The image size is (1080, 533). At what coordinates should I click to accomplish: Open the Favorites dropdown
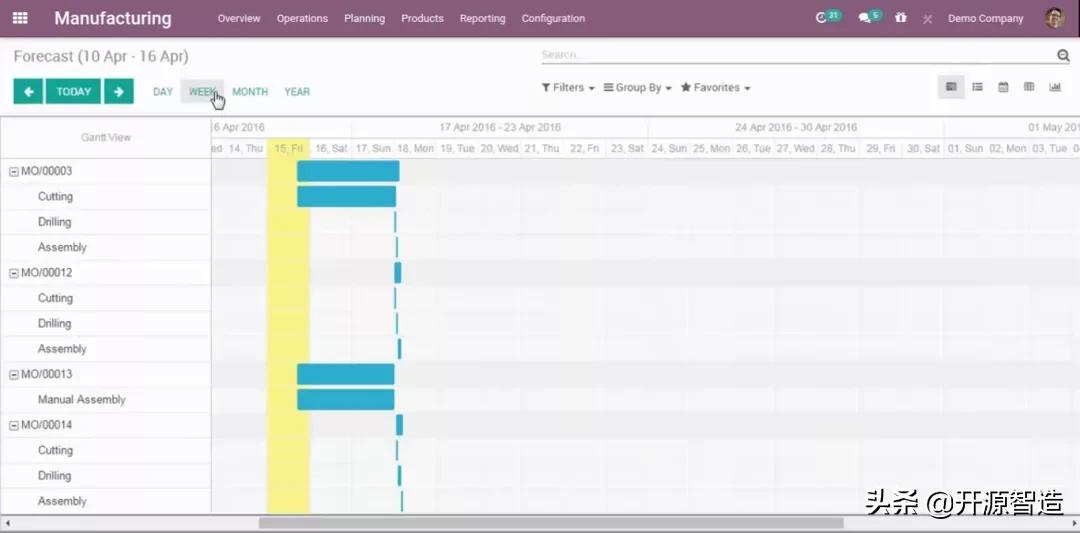click(715, 87)
